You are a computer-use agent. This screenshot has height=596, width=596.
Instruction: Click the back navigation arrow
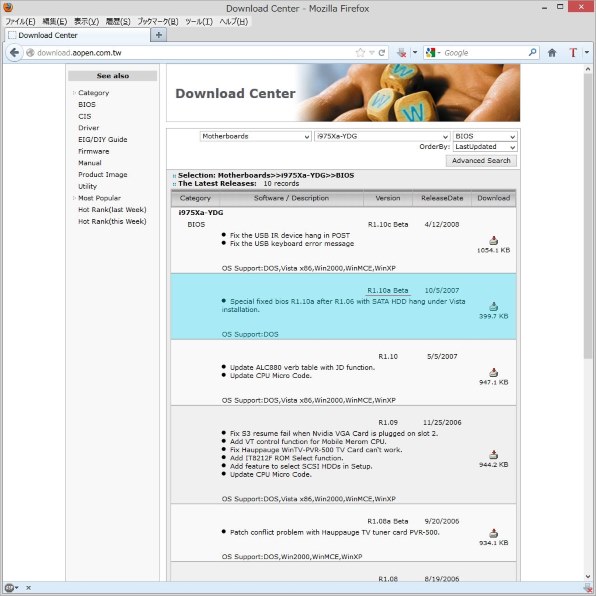point(14,52)
